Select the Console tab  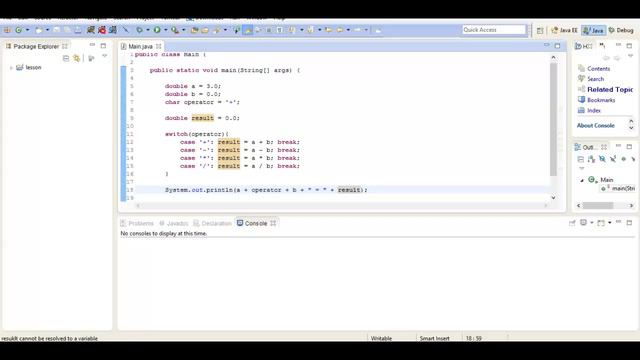tap(256, 223)
